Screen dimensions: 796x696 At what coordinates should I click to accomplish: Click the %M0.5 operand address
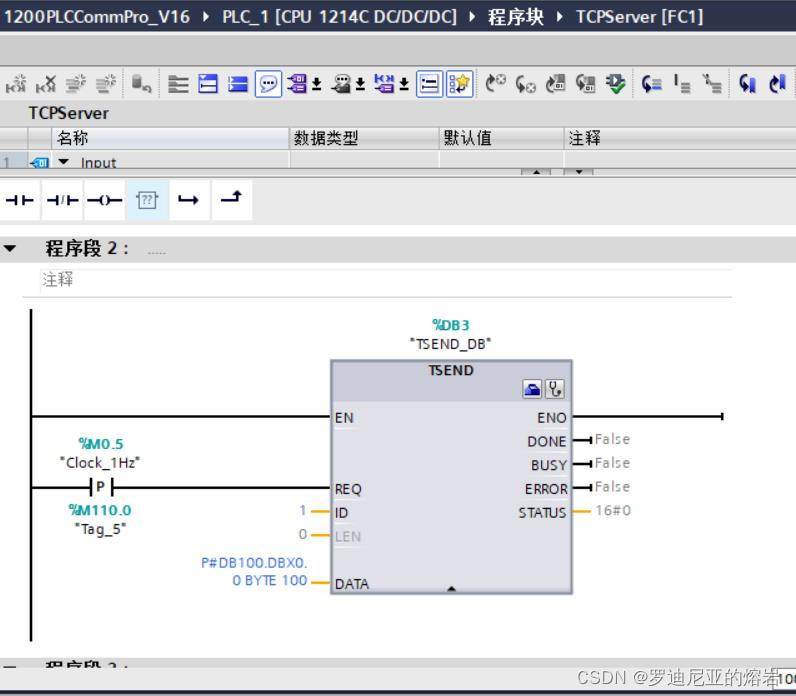[x=101, y=444]
